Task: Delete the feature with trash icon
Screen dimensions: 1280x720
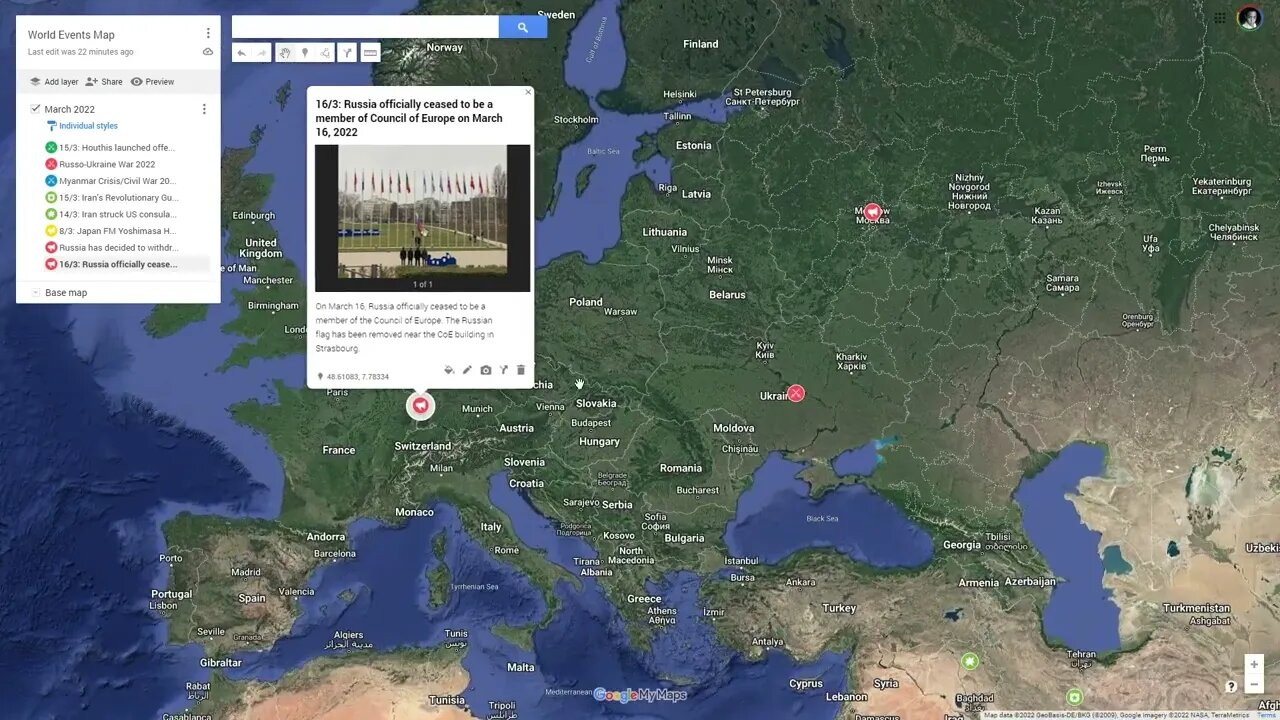Action: click(521, 370)
